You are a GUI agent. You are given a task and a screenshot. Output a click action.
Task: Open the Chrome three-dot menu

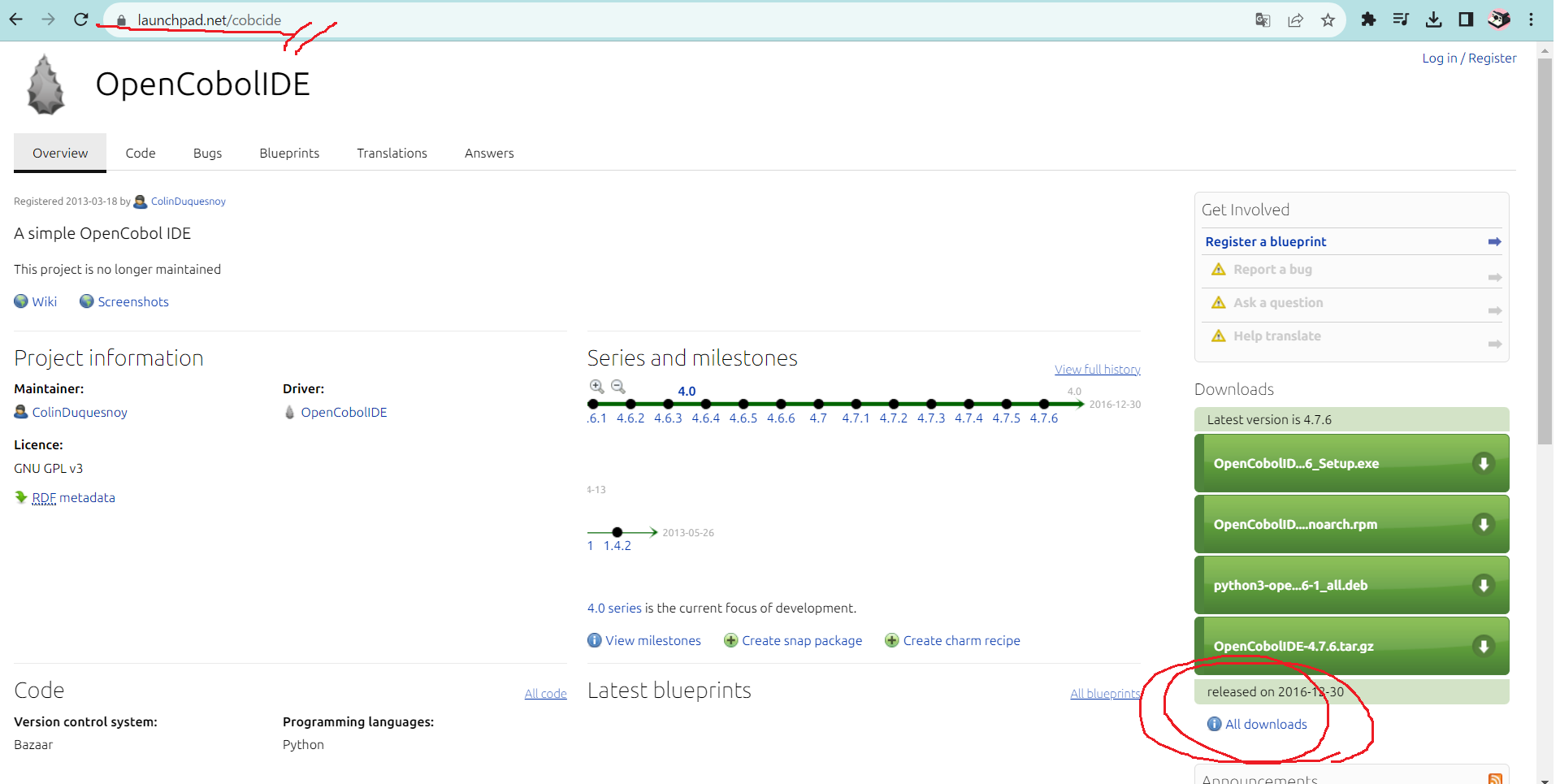(x=1531, y=19)
